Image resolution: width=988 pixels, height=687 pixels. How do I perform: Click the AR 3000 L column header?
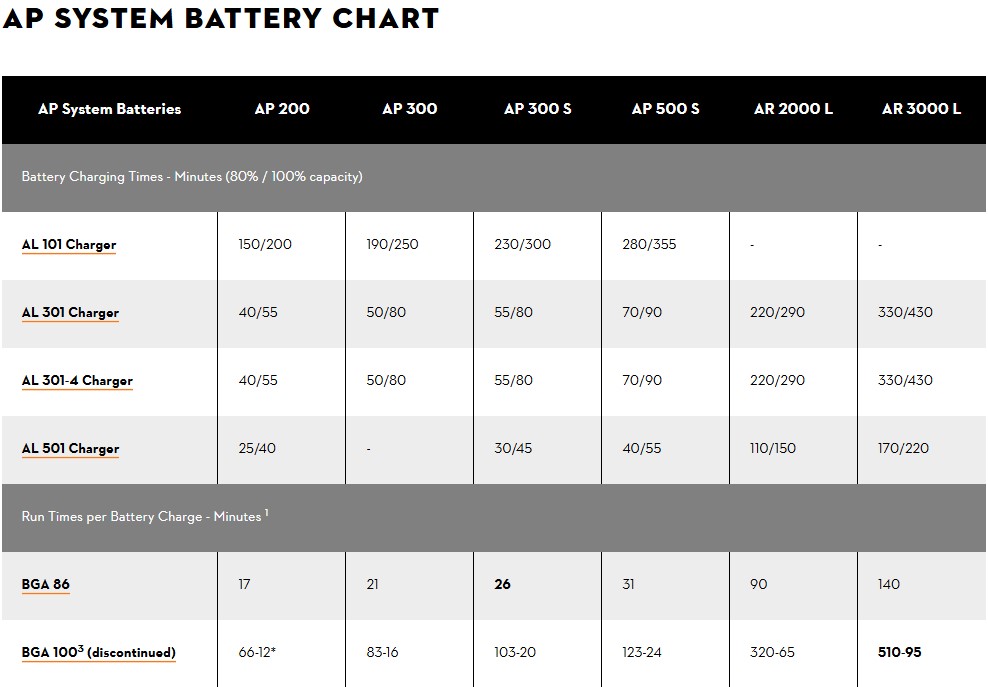921,109
